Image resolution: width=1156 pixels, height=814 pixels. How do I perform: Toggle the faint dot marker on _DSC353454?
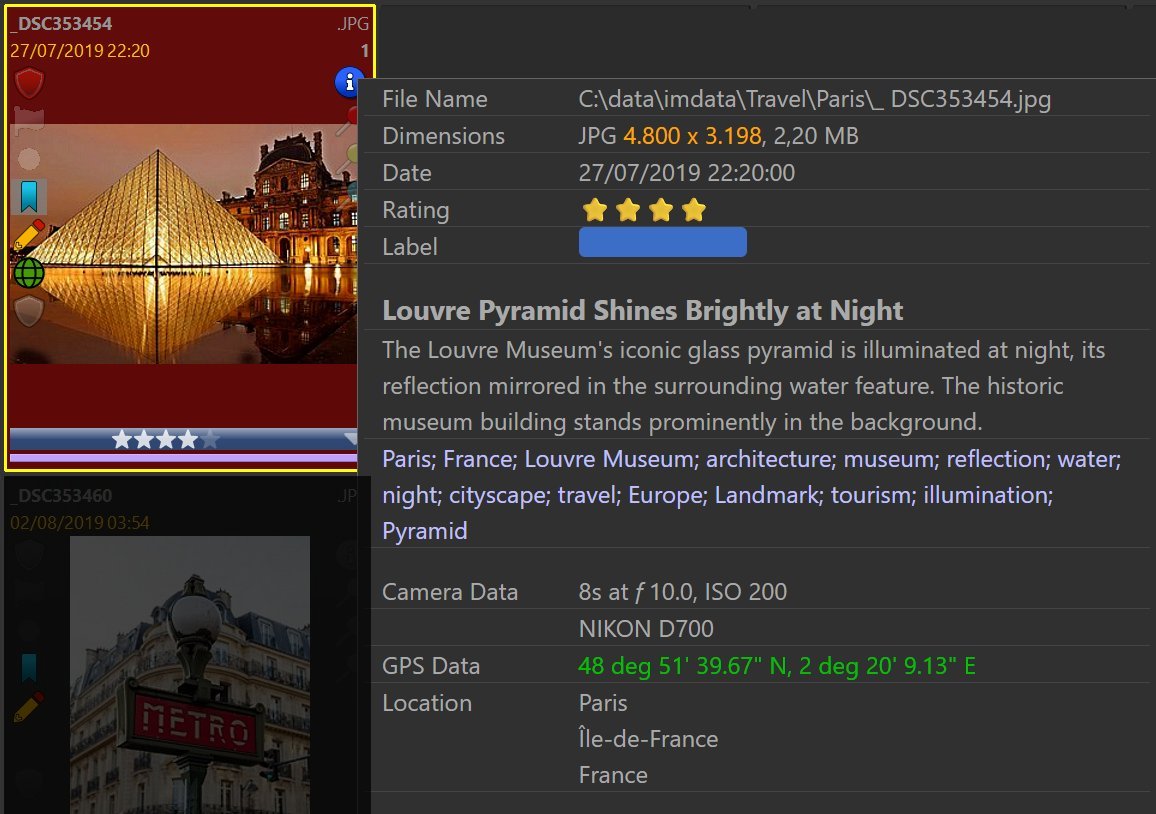29,159
